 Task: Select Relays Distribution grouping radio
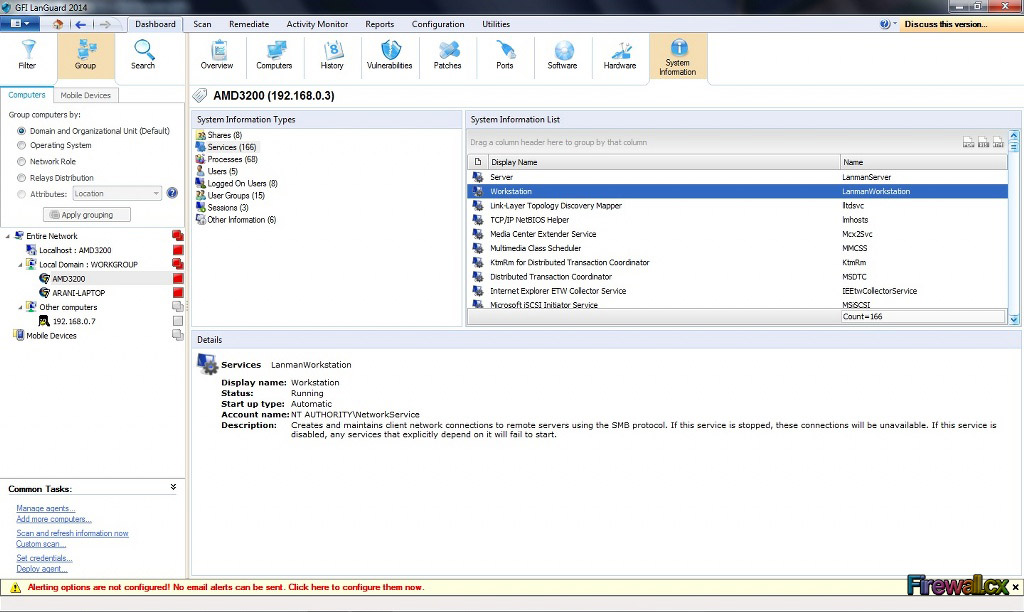(22, 178)
